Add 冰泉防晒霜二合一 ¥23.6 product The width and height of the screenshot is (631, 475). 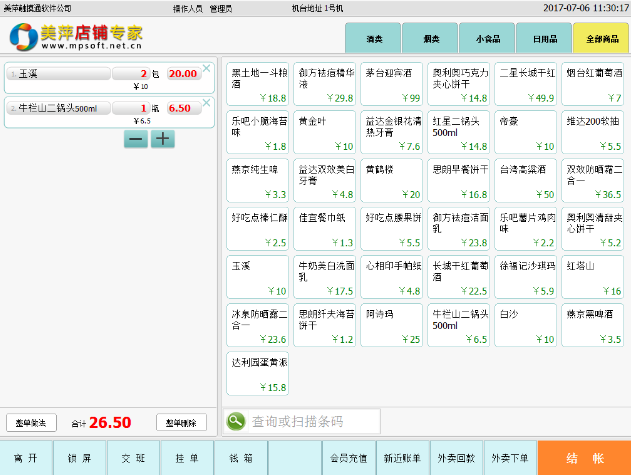coord(258,325)
